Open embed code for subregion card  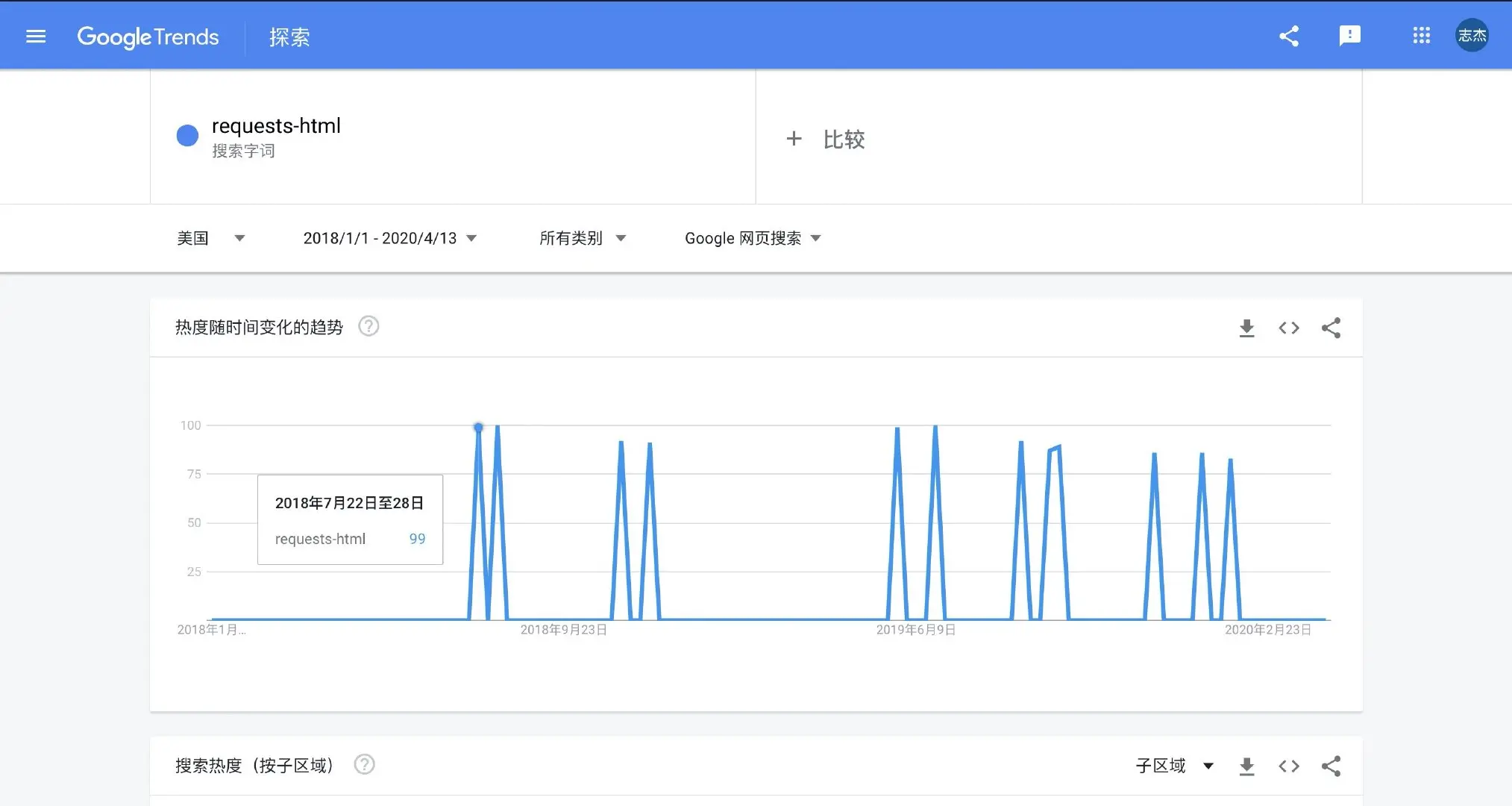tap(1288, 766)
